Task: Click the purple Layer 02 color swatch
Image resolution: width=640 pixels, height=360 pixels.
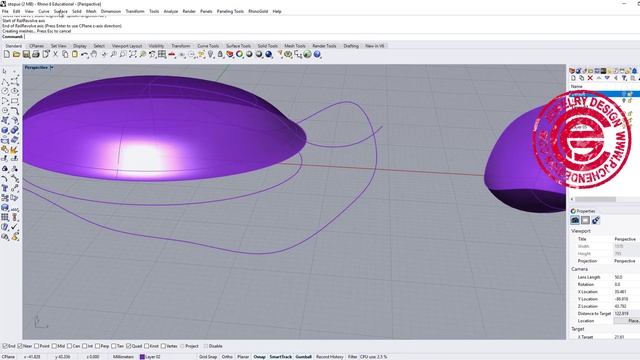Action: [x=142, y=357]
